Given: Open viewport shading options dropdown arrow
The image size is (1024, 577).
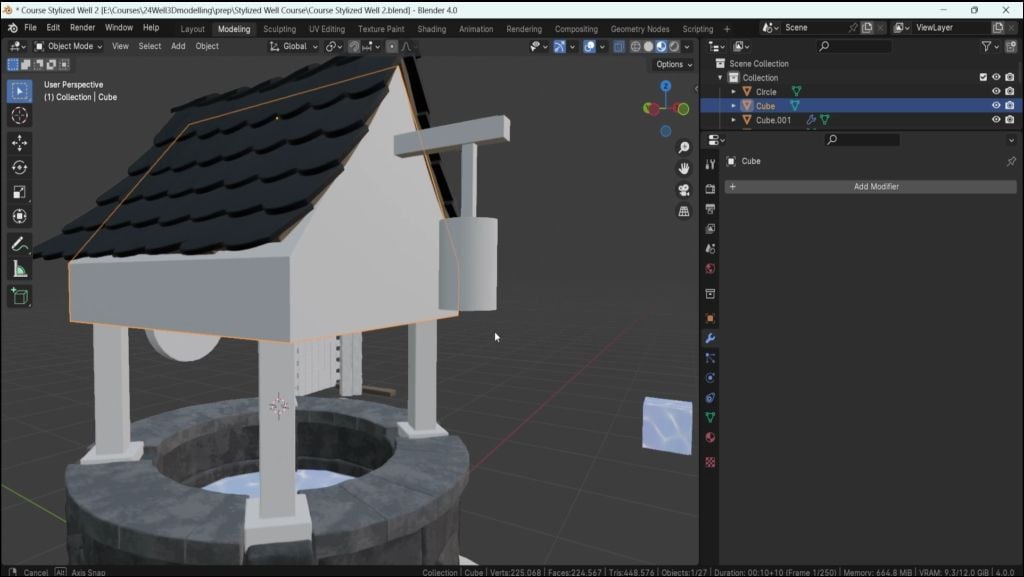Looking at the screenshot, I should (x=687, y=46).
